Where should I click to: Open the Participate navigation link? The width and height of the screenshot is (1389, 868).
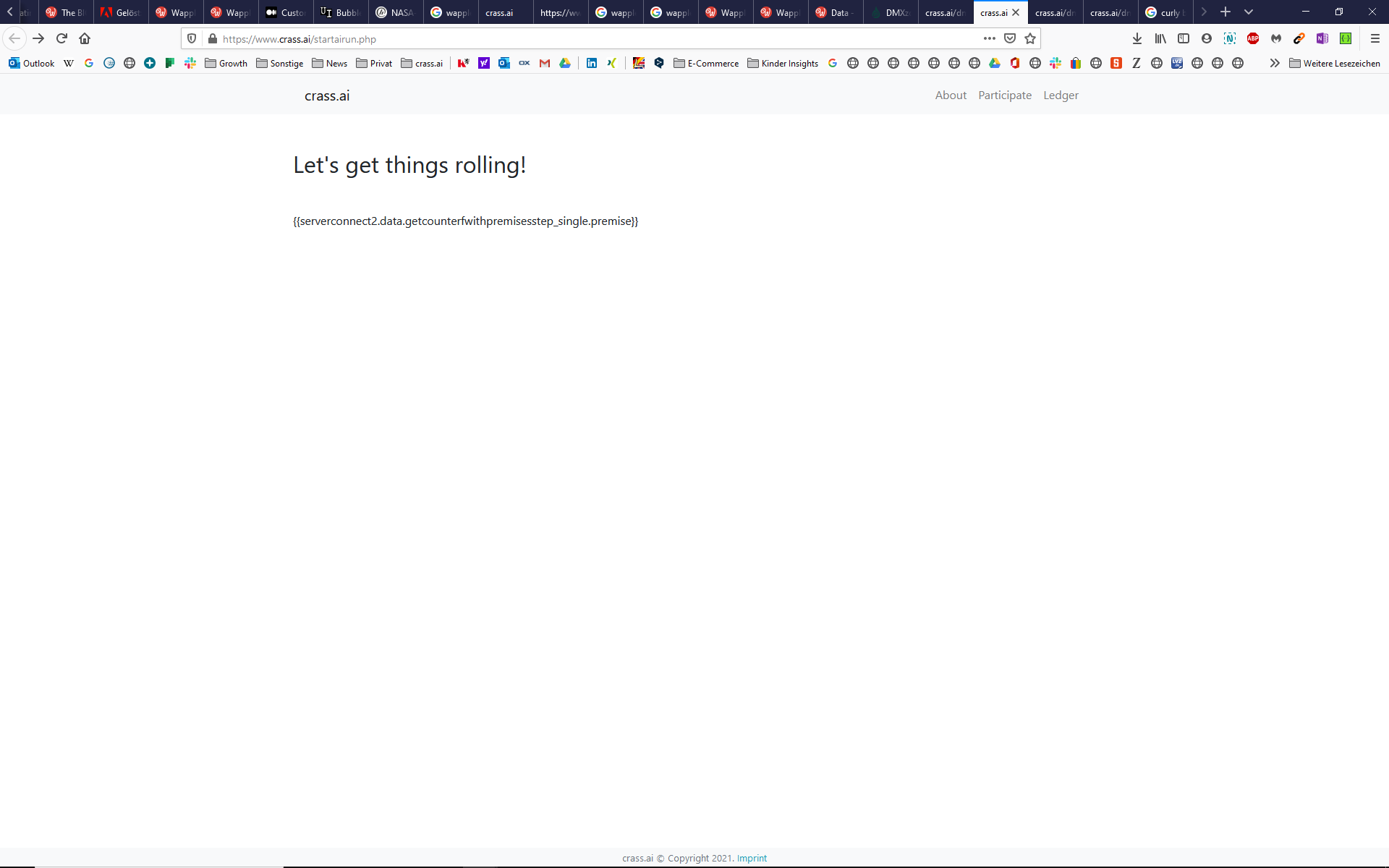(1005, 95)
